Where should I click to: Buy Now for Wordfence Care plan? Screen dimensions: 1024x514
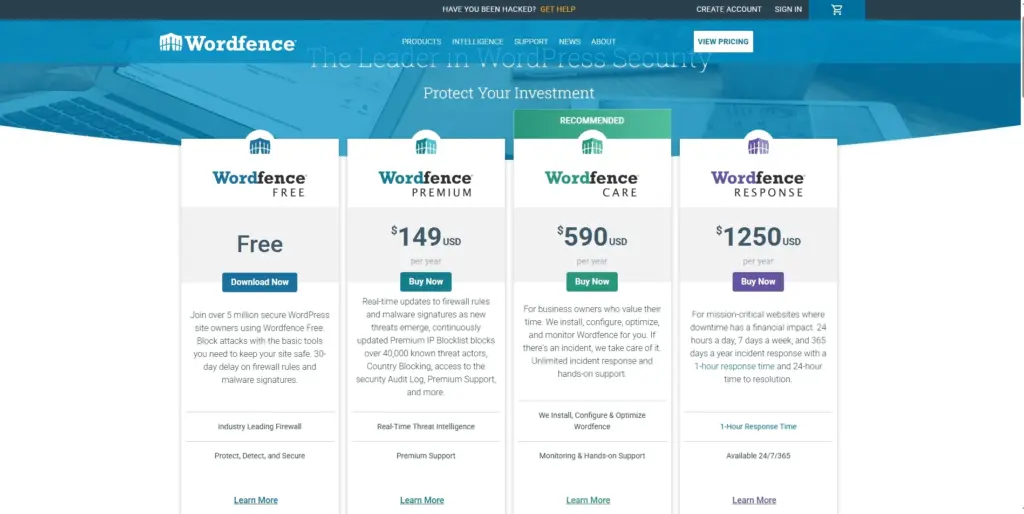point(592,282)
